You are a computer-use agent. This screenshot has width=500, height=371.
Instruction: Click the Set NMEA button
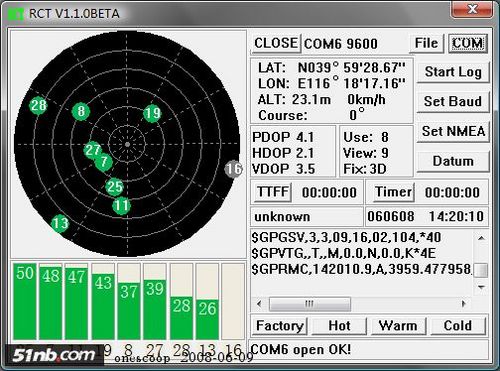[x=453, y=131]
